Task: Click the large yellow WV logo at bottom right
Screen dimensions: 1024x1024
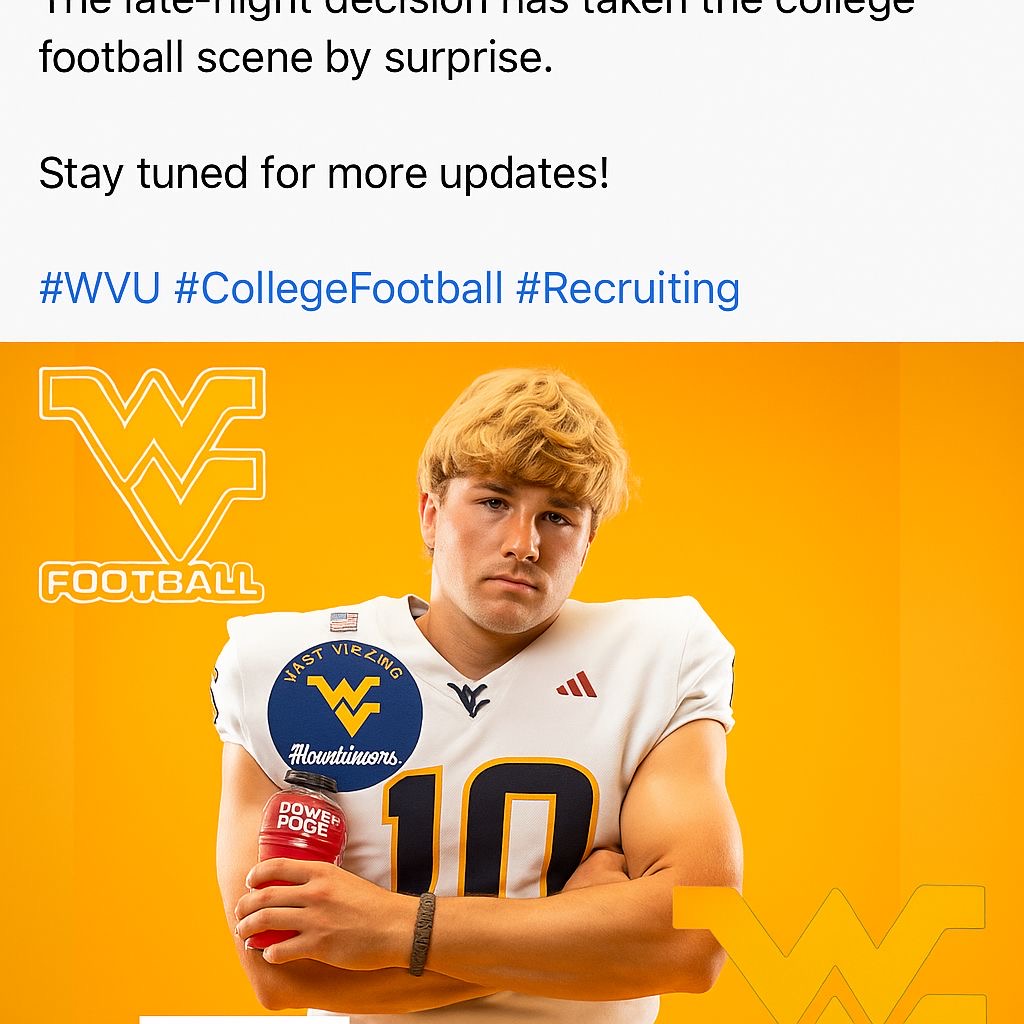Action: pyautogui.click(x=832, y=950)
